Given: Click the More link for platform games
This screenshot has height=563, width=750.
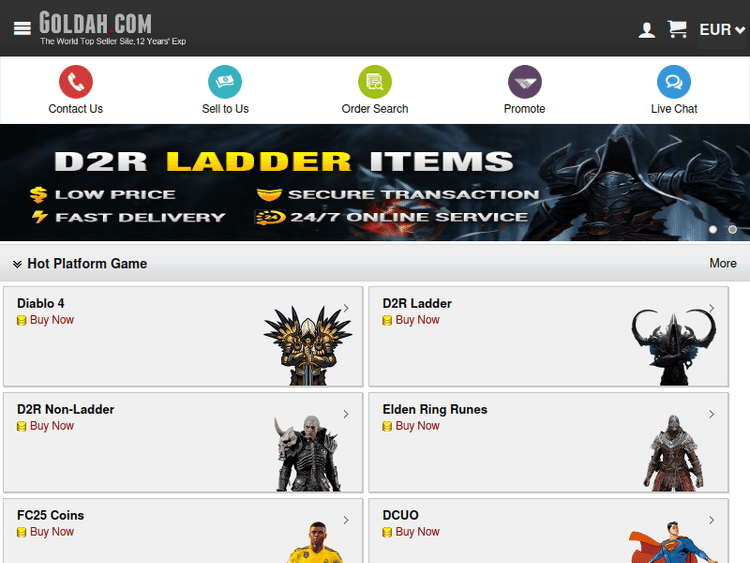Looking at the screenshot, I should pos(723,263).
